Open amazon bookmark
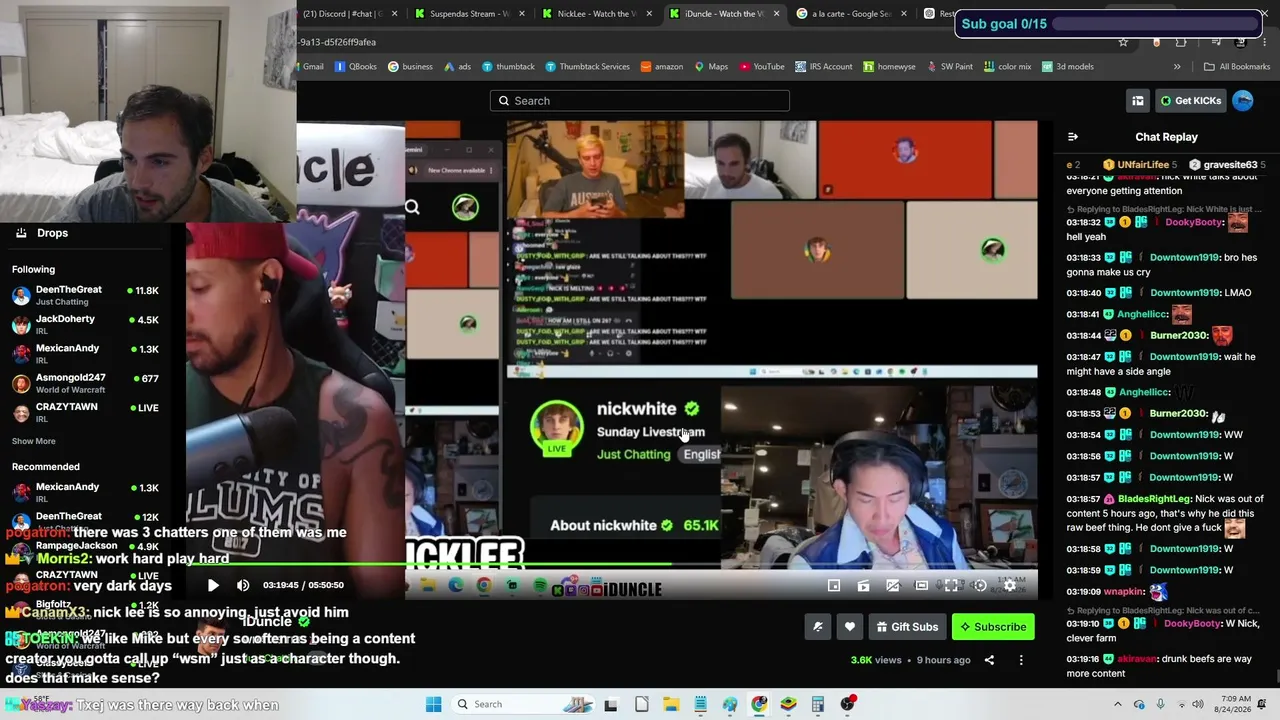1280x720 pixels. click(x=662, y=67)
